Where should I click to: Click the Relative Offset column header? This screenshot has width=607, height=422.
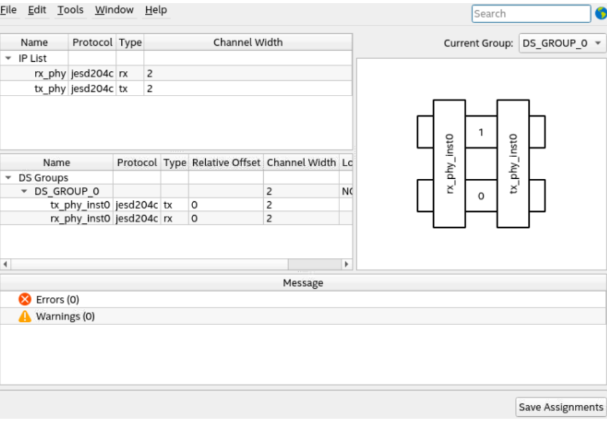225,162
